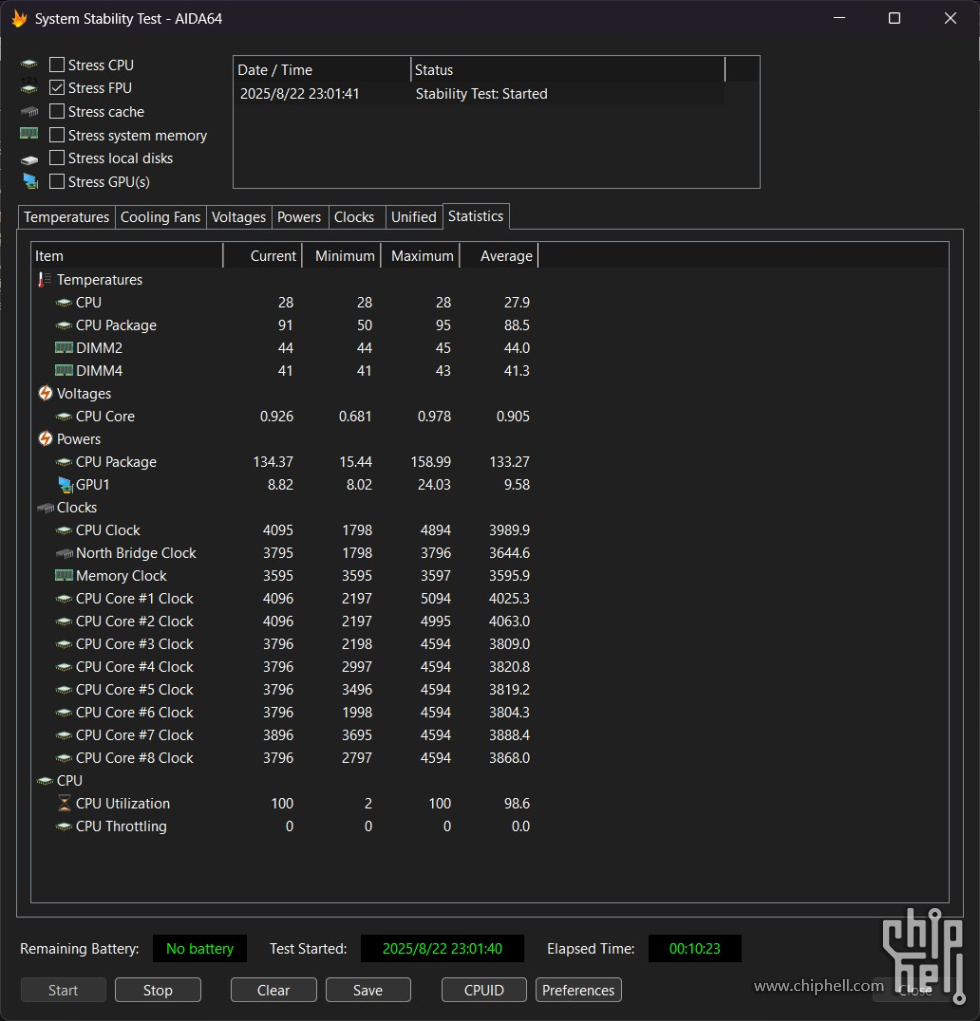This screenshot has width=980, height=1021.
Task: Select the Statistics tab
Action: pyautogui.click(x=475, y=216)
